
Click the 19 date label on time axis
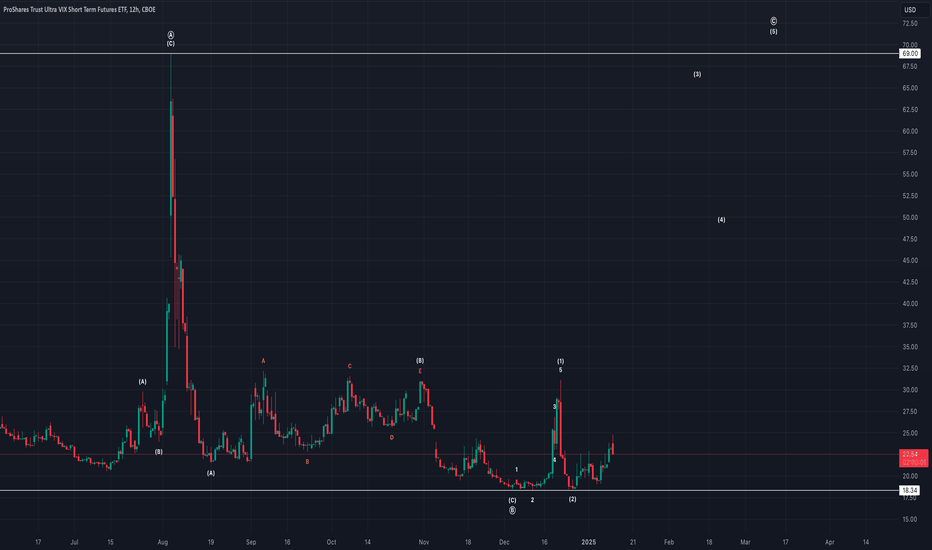pyautogui.click(x=211, y=542)
